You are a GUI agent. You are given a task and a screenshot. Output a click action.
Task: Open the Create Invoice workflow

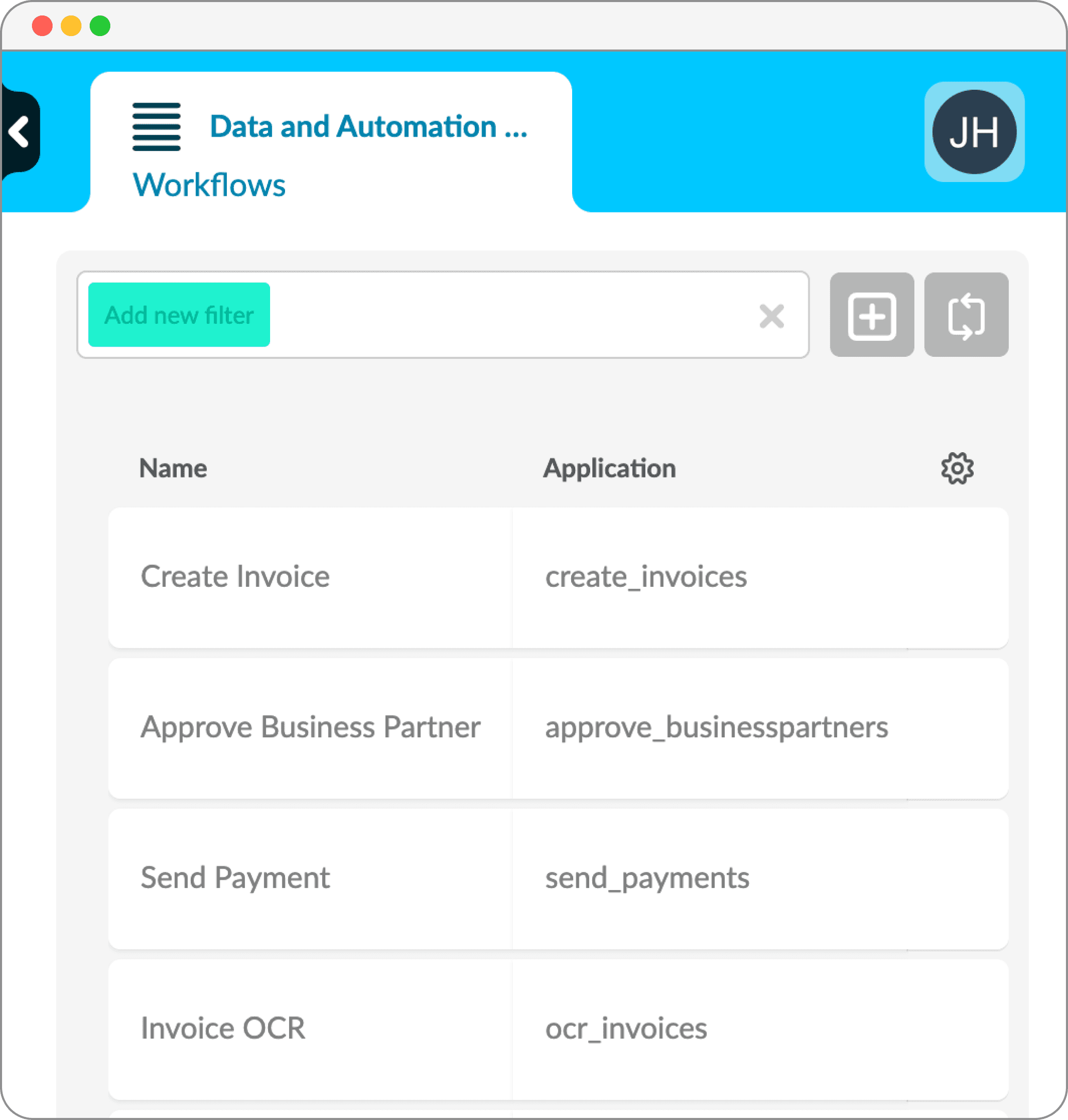(235, 576)
